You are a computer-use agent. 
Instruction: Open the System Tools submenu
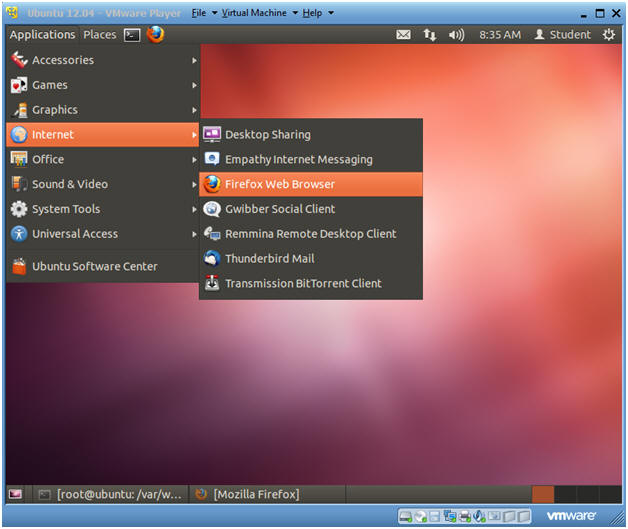pos(103,209)
